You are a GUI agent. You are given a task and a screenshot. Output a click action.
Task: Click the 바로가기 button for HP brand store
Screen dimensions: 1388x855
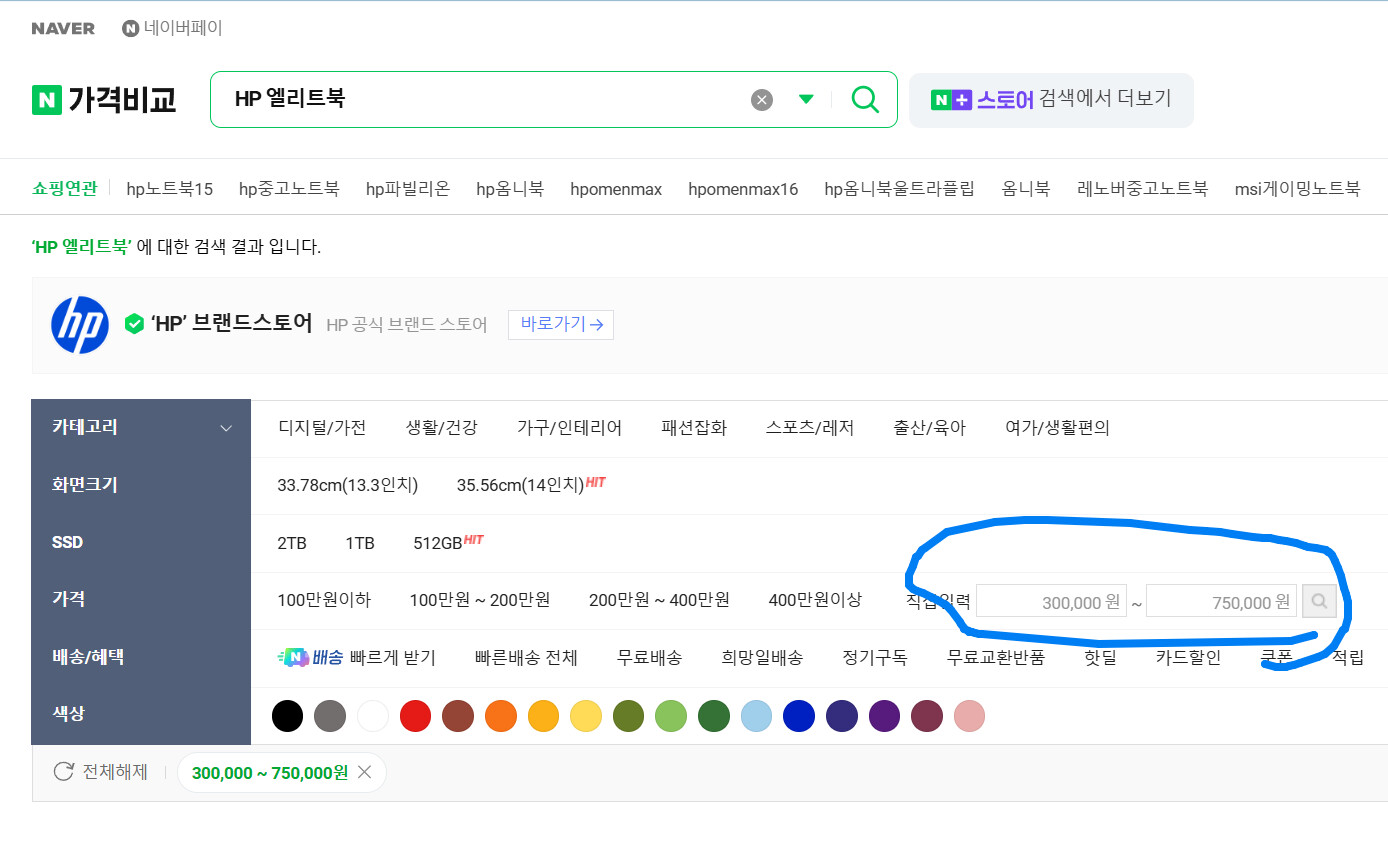click(561, 324)
